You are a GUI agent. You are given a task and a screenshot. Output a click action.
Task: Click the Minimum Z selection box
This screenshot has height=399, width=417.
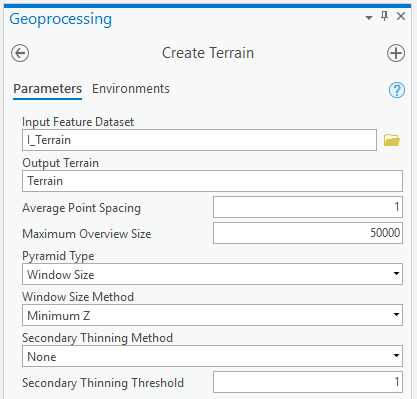point(212,315)
